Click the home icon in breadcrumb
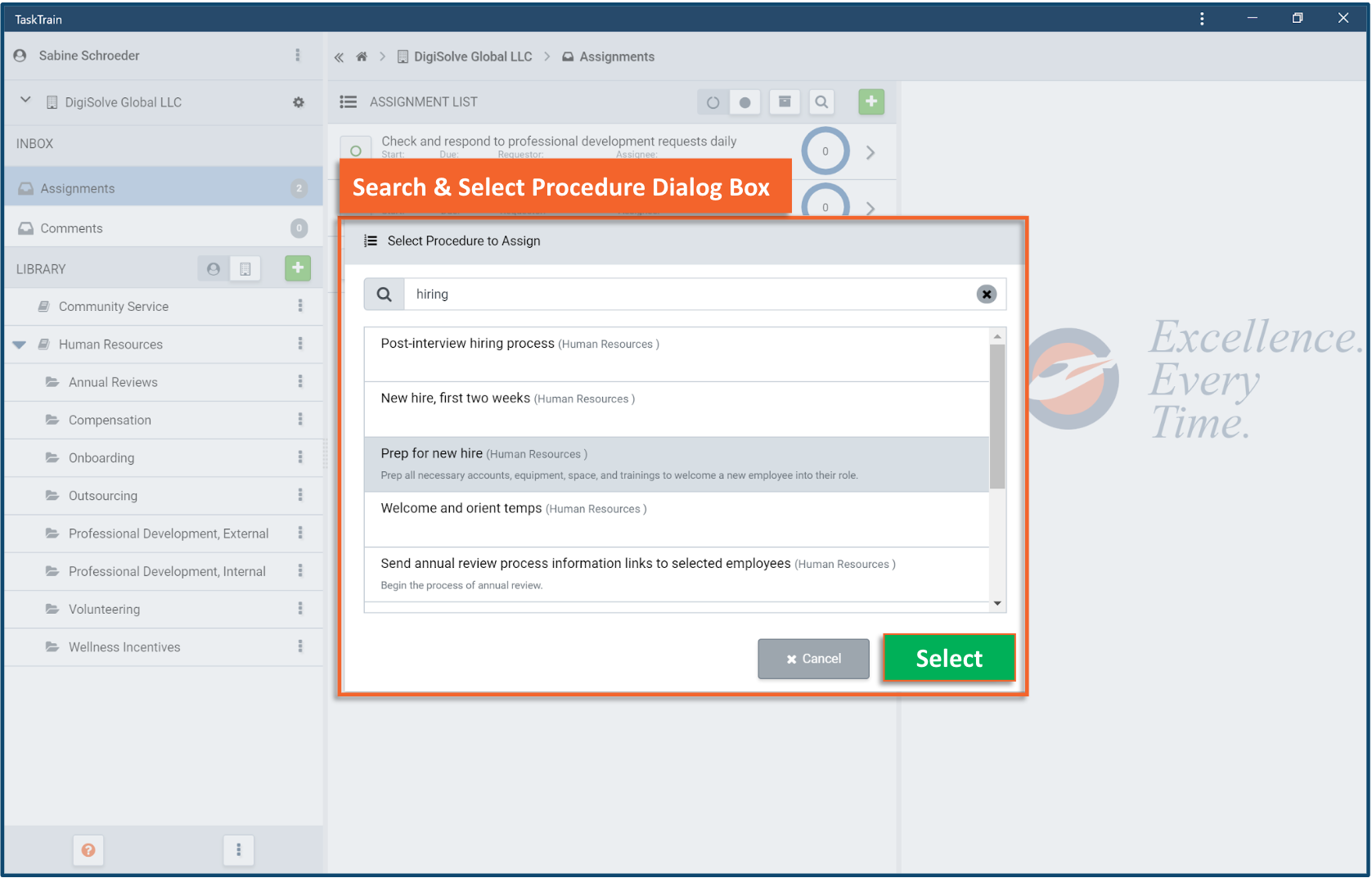This screenshot has width=1372, height=878. (x=362, y=56)
